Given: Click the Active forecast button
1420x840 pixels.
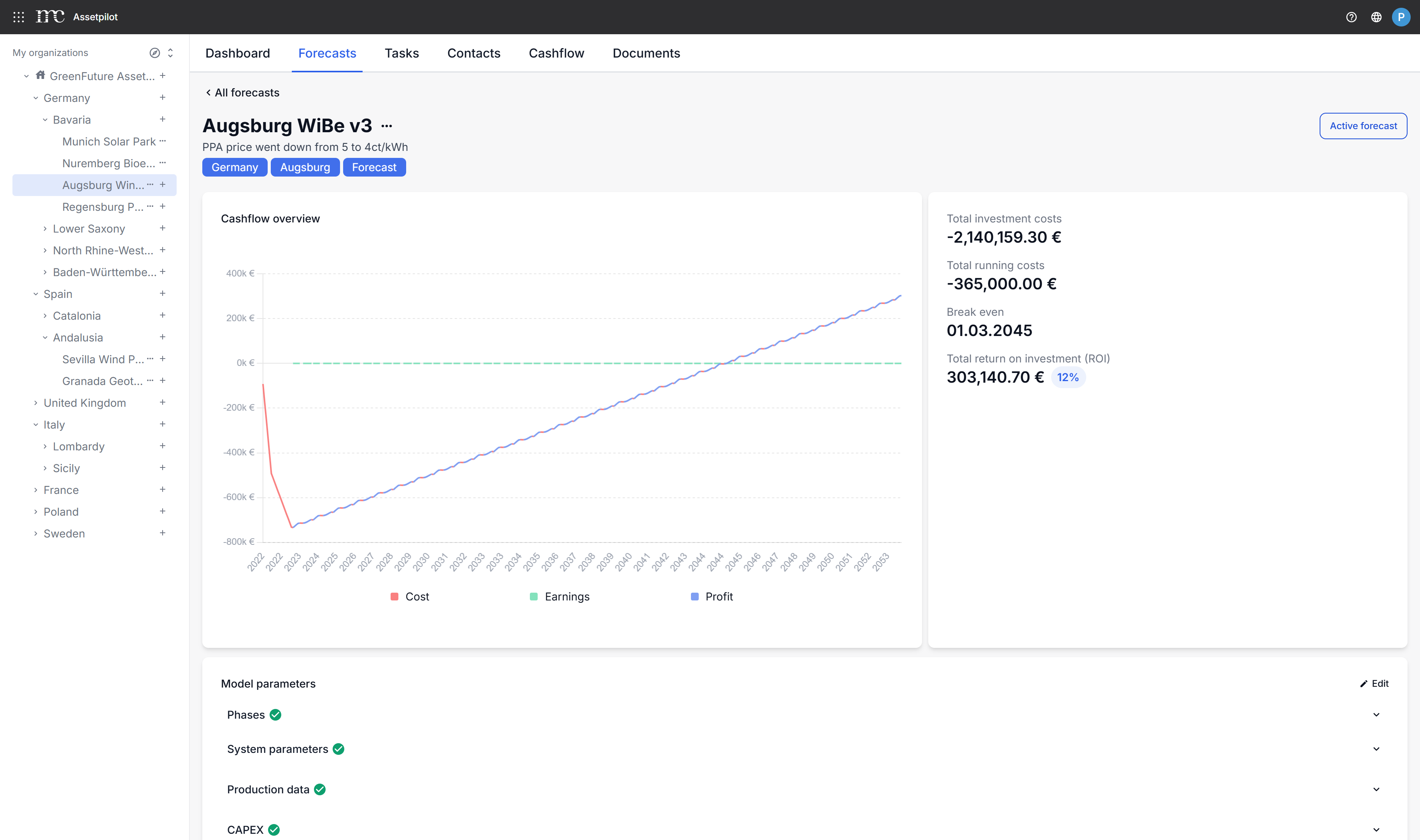Looking at the screenshot, I should click(x=1363, y=126).
